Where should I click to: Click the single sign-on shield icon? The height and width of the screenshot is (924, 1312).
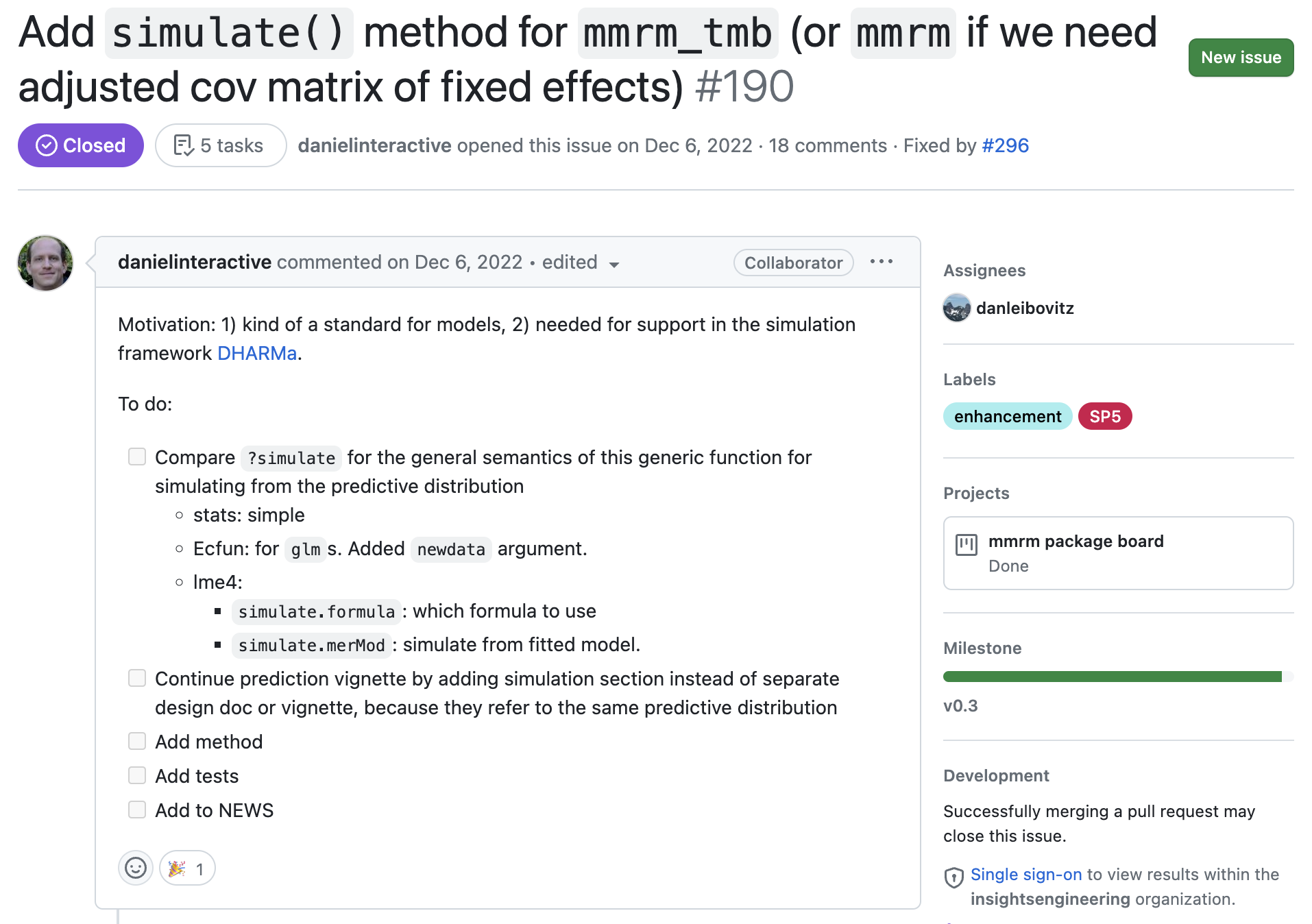pyautogui.click(x=953, y=877)
